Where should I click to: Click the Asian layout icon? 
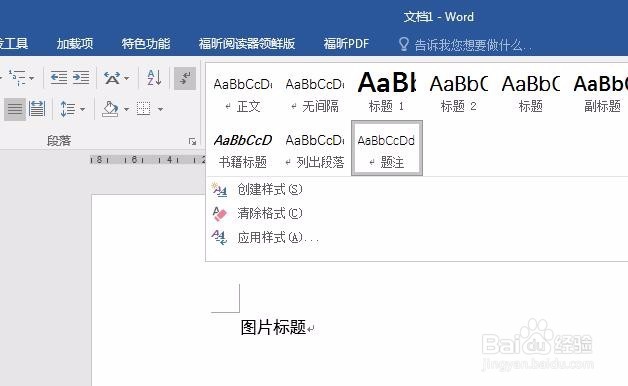click(112, 77)
